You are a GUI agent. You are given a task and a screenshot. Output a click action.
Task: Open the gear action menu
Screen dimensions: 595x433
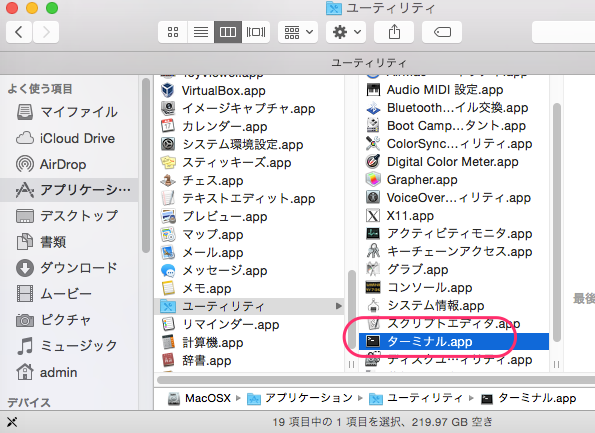pos(346,32)
